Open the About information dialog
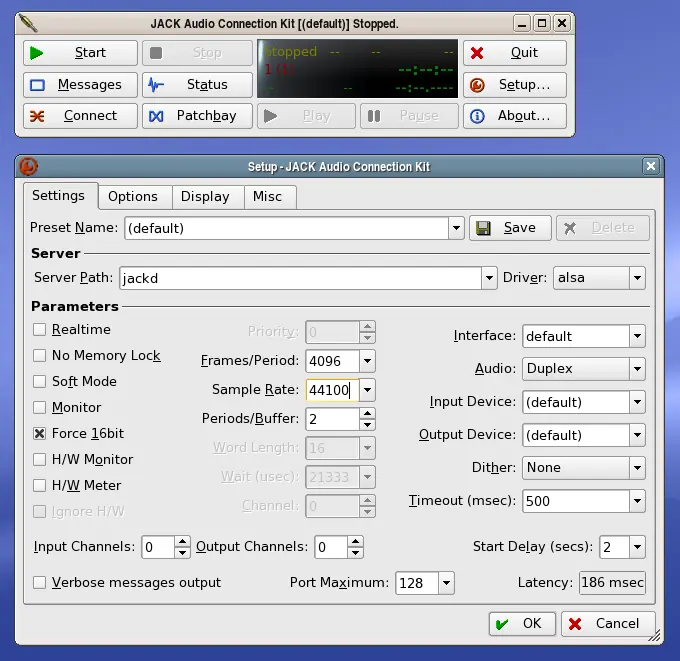 click(514, 116)
